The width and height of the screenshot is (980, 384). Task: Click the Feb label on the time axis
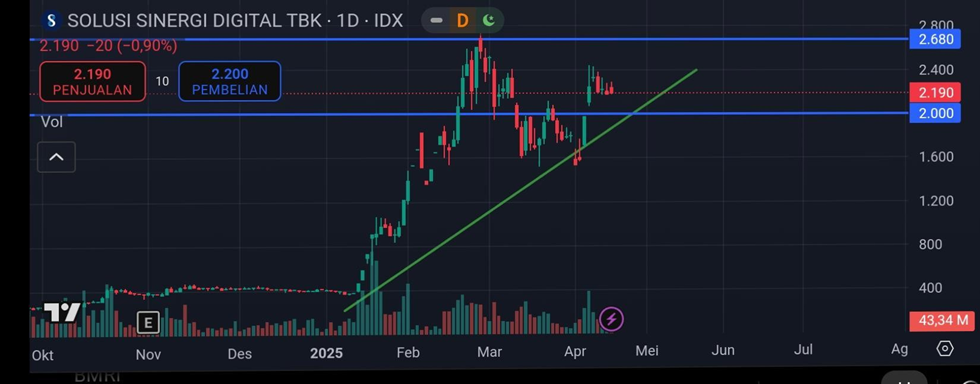coord(408,353)
